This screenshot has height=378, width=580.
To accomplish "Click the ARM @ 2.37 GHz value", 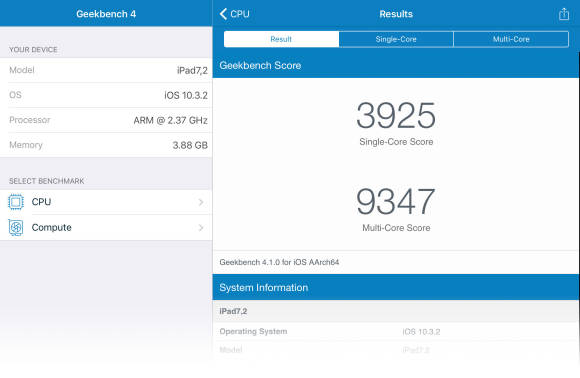I will tap(171, 120).
